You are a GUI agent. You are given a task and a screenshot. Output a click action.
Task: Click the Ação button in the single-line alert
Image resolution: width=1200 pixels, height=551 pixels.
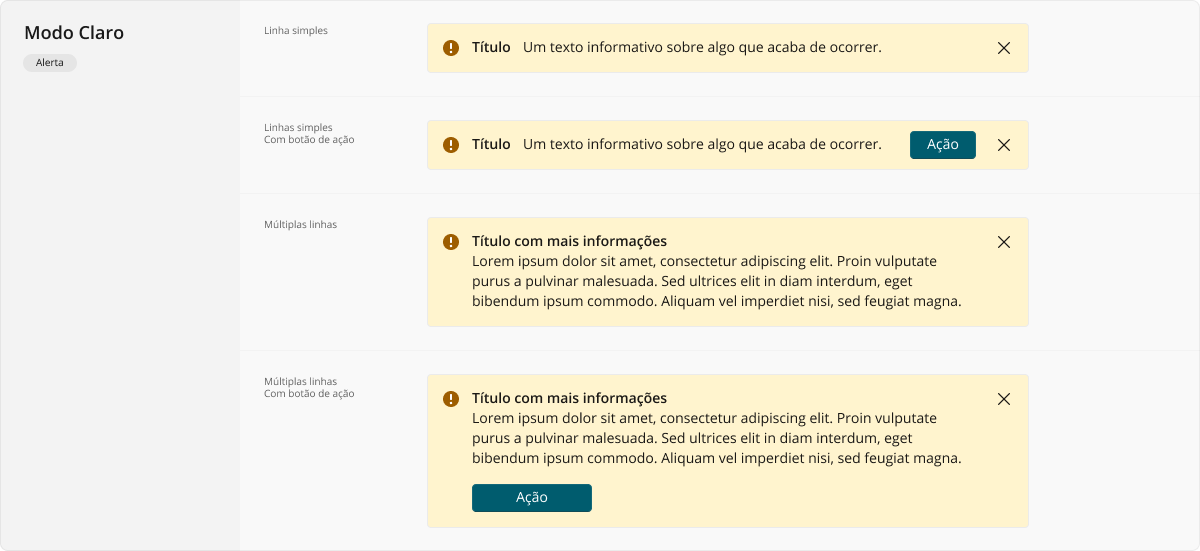tap(943, 145)
